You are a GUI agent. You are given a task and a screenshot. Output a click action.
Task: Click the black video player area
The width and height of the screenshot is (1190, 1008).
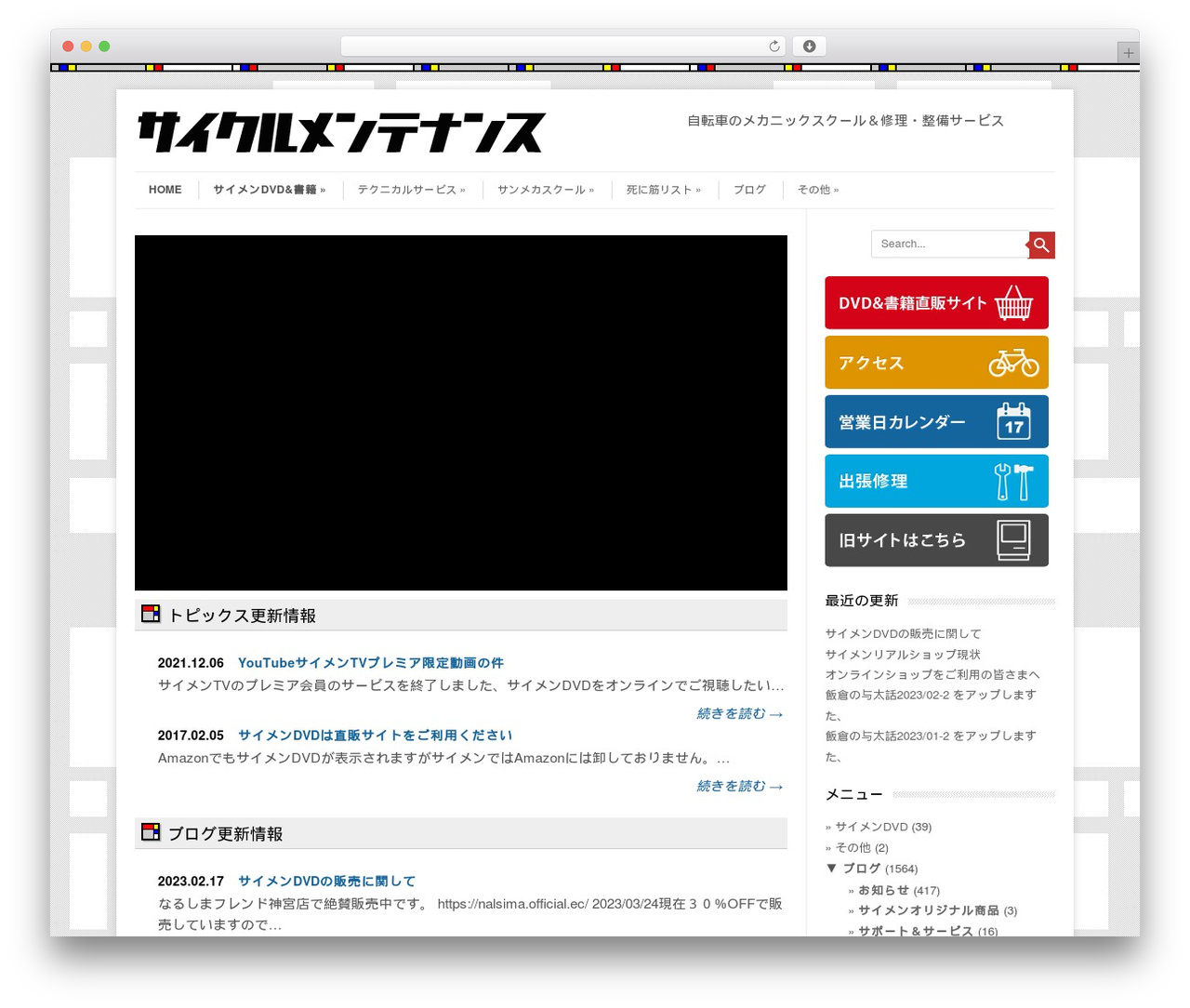[x=461, y=413]
